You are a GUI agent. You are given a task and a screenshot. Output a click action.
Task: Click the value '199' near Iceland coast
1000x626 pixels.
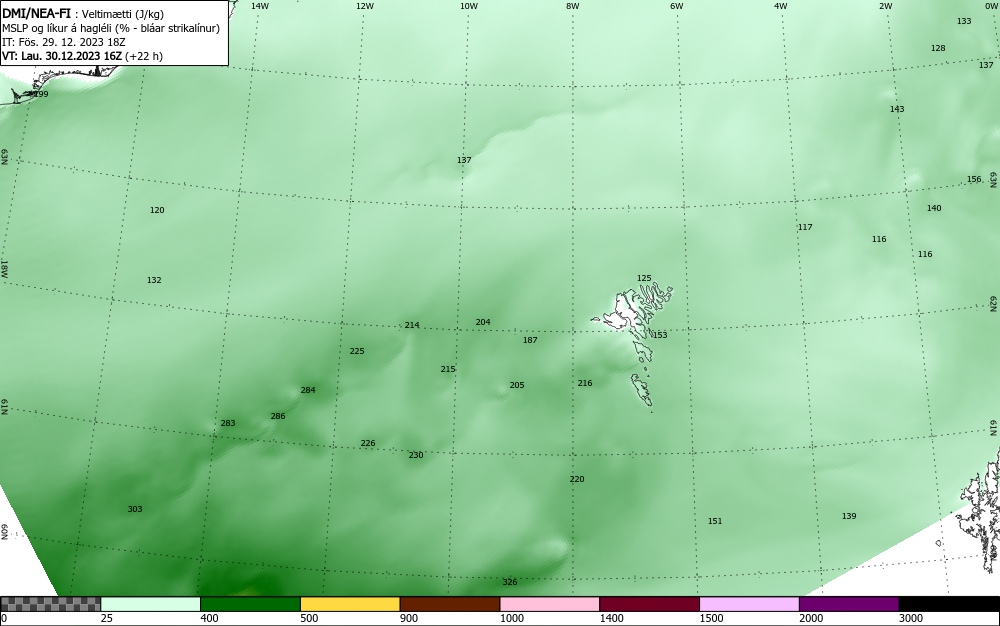pos(41,94)
